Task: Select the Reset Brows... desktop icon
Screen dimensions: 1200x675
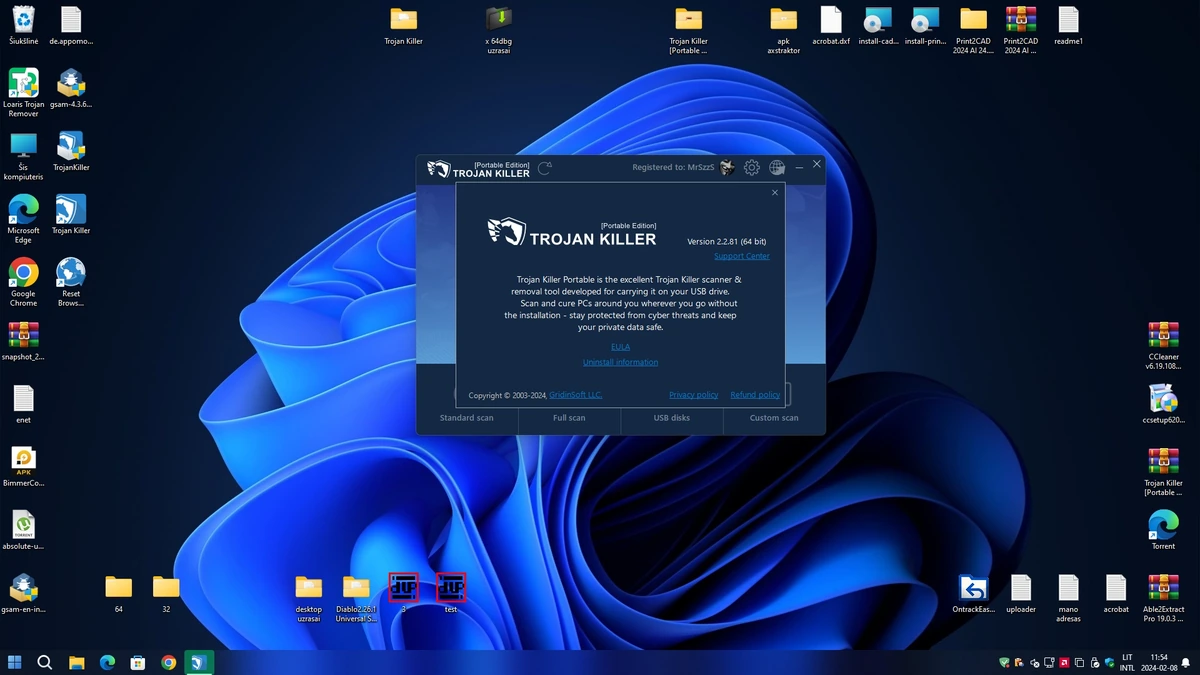Action: [x=71, y=282]
